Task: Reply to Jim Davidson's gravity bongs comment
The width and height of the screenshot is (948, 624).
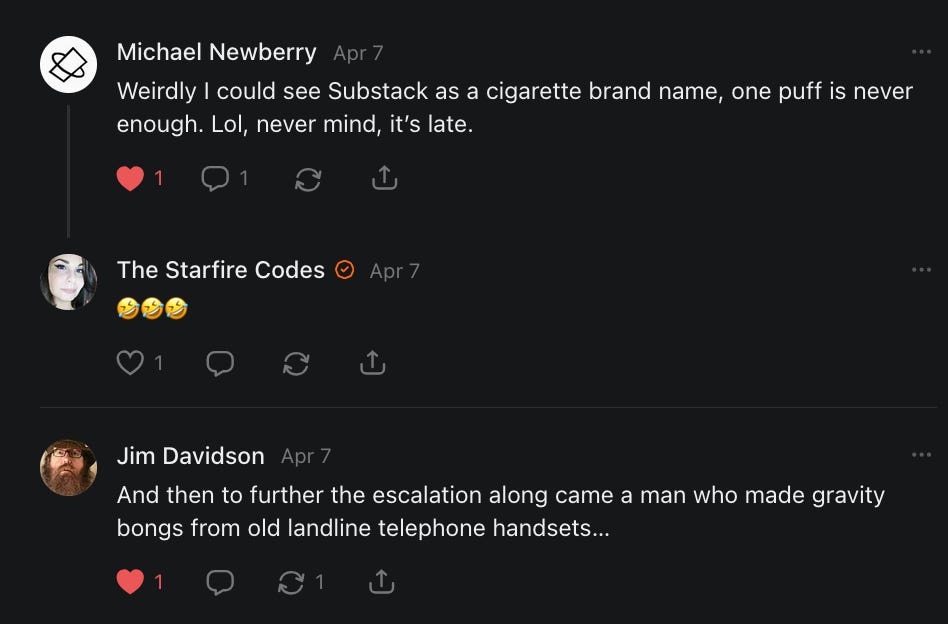Action: pos(220,582)
